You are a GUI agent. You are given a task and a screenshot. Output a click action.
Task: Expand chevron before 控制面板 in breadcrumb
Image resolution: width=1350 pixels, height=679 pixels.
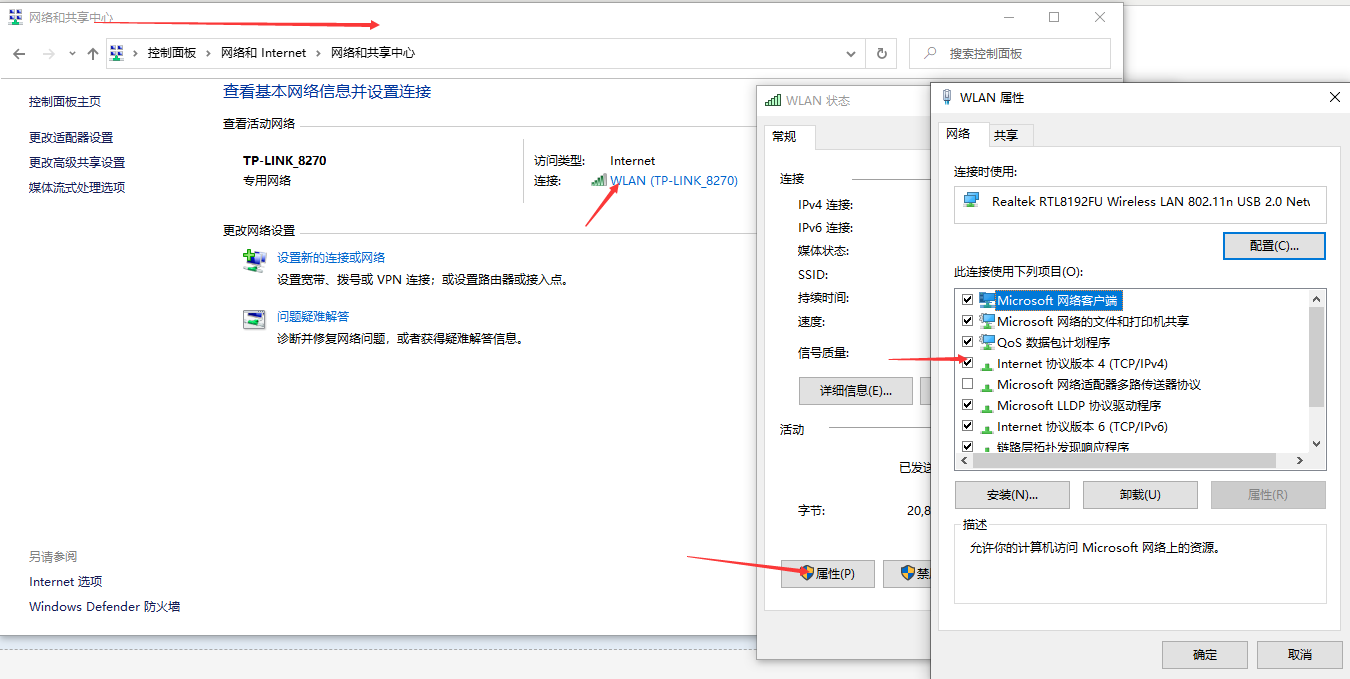pyautogui.click(x=135, y=53)
